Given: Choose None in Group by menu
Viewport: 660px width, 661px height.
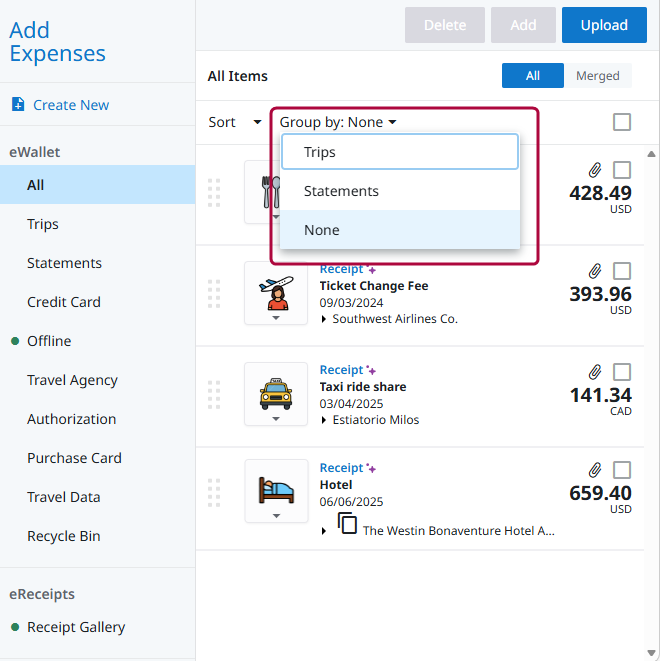Looking at the screenshot, I should [x=400, y=230].
